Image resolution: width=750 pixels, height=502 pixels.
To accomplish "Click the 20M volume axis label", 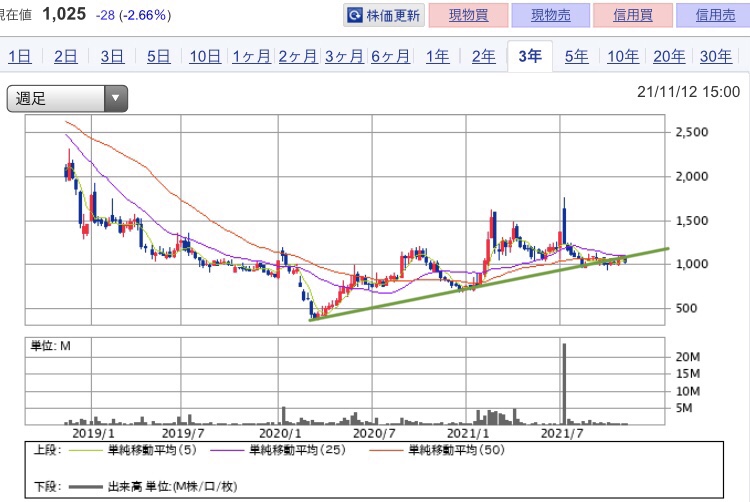I will coord(688,357).
